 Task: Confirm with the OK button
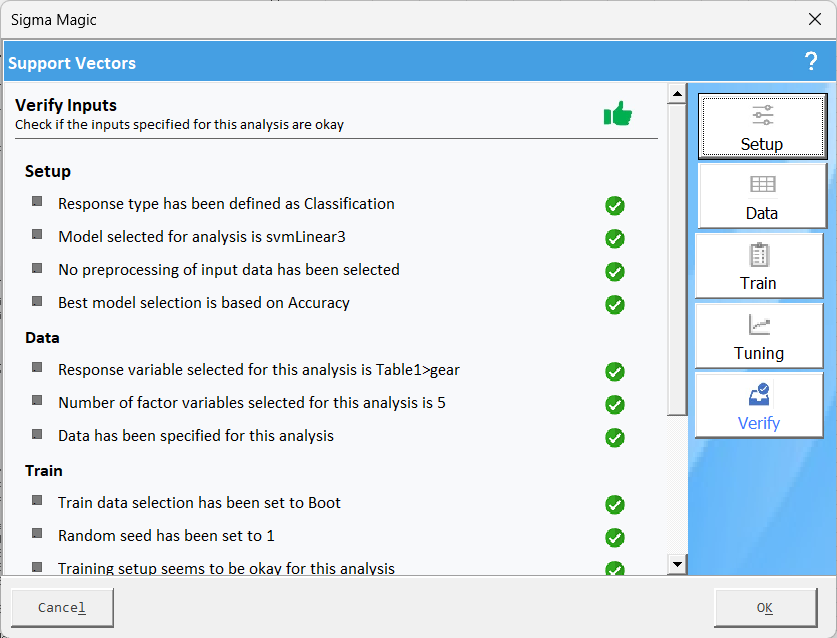coord(764,608)
